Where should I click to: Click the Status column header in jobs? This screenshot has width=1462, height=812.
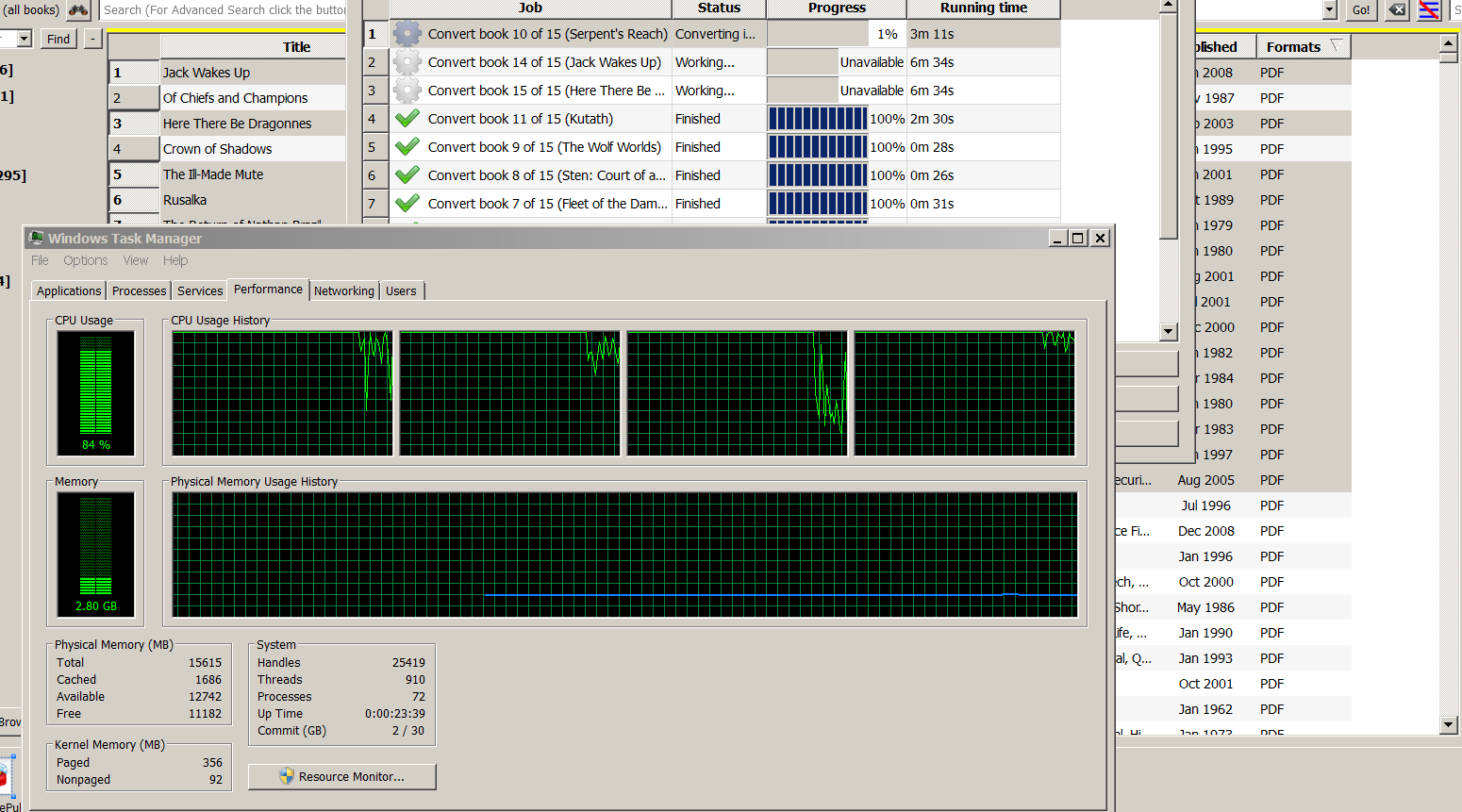click(x=719, y=8)
